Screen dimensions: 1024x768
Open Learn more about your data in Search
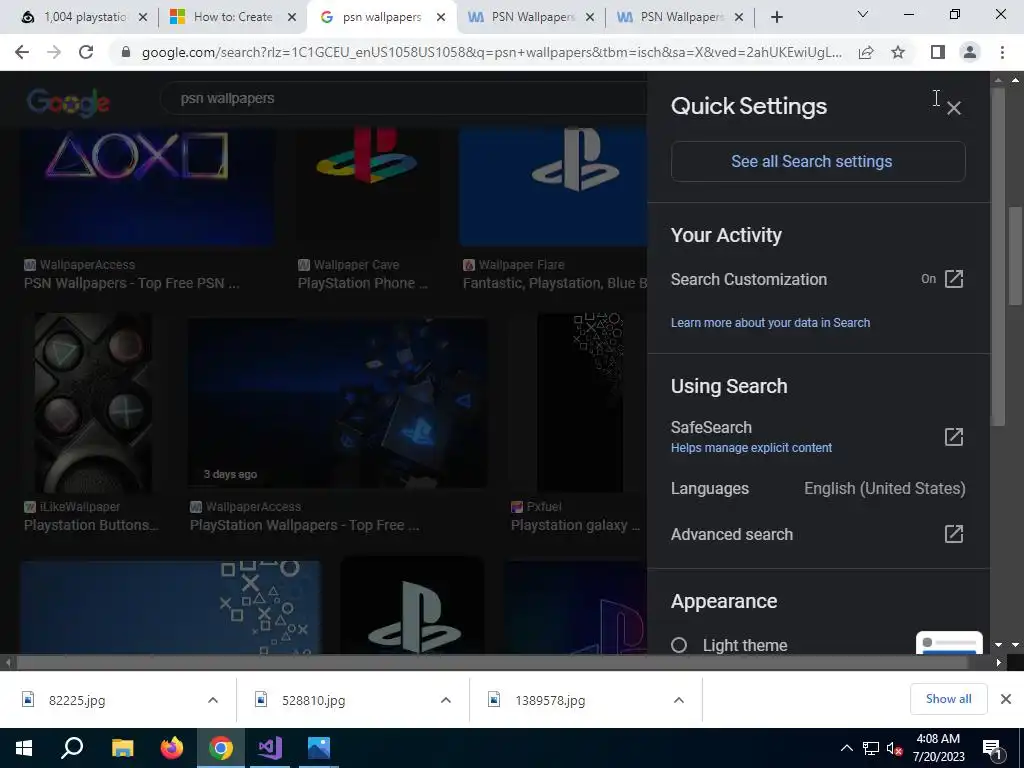click(x=770, y=323)
